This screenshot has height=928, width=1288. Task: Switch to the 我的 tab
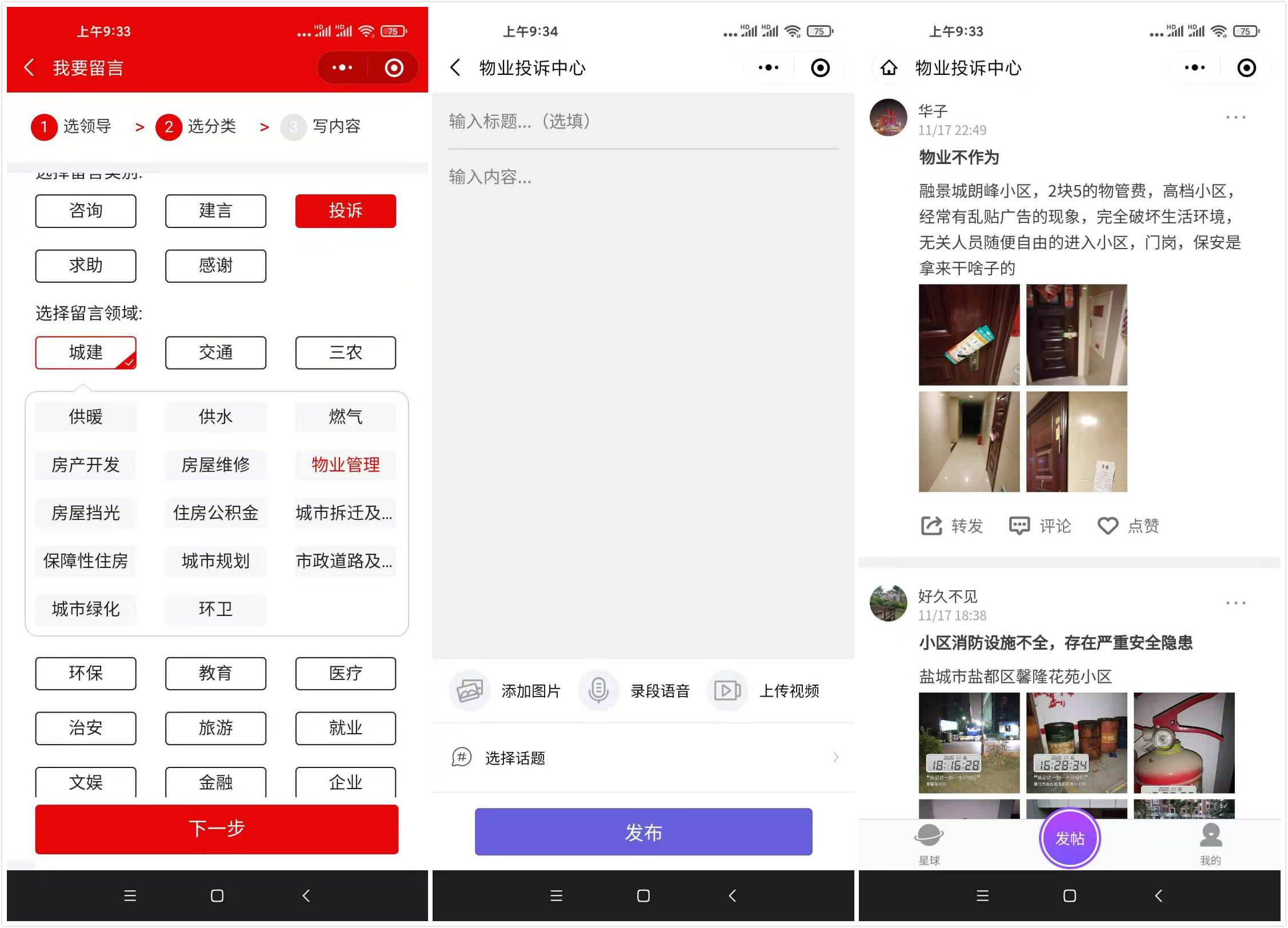tap(1210, 843)
